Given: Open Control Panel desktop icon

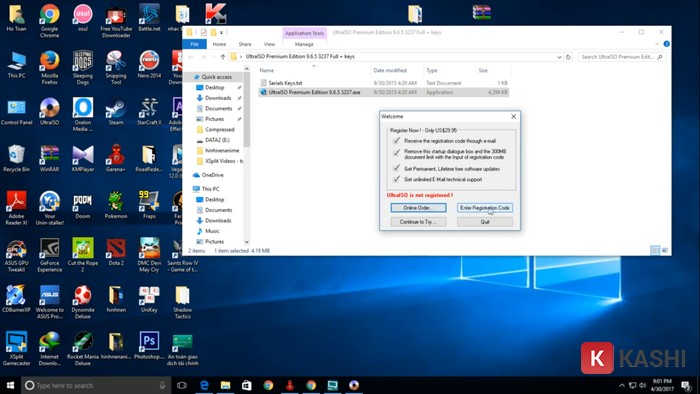Looking at the screenshot, I should (x=17, y=112).
